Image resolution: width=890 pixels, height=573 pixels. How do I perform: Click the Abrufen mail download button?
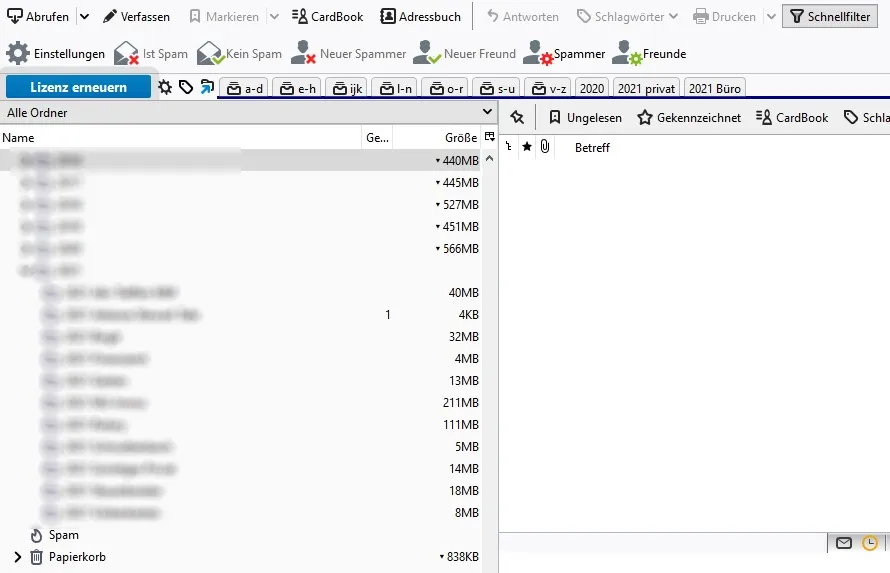pos(37,16)
